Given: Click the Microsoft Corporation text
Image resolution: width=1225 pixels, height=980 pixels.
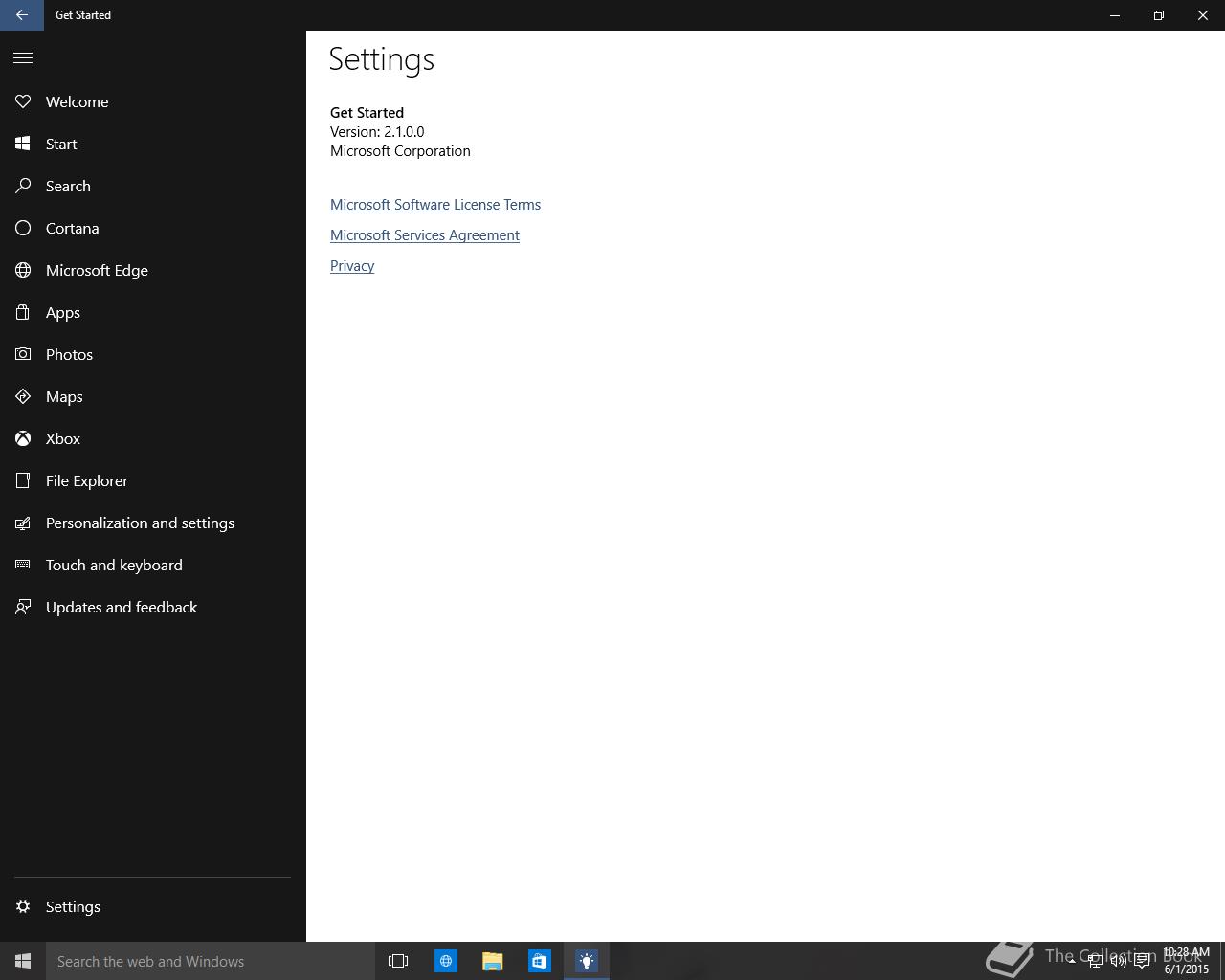Looking at the screenshot, I should click(400, 151).
